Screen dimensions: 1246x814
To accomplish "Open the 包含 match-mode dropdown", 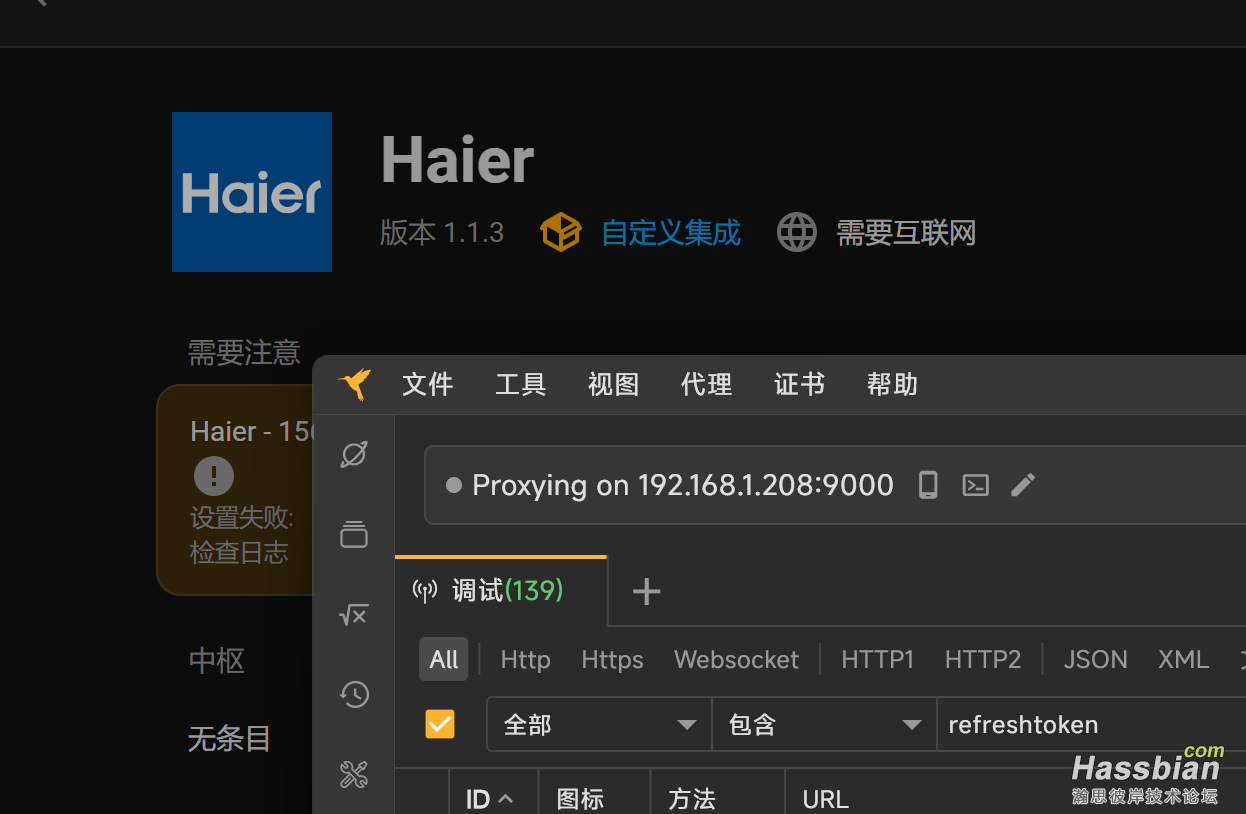I will click(x=824, y=724).
